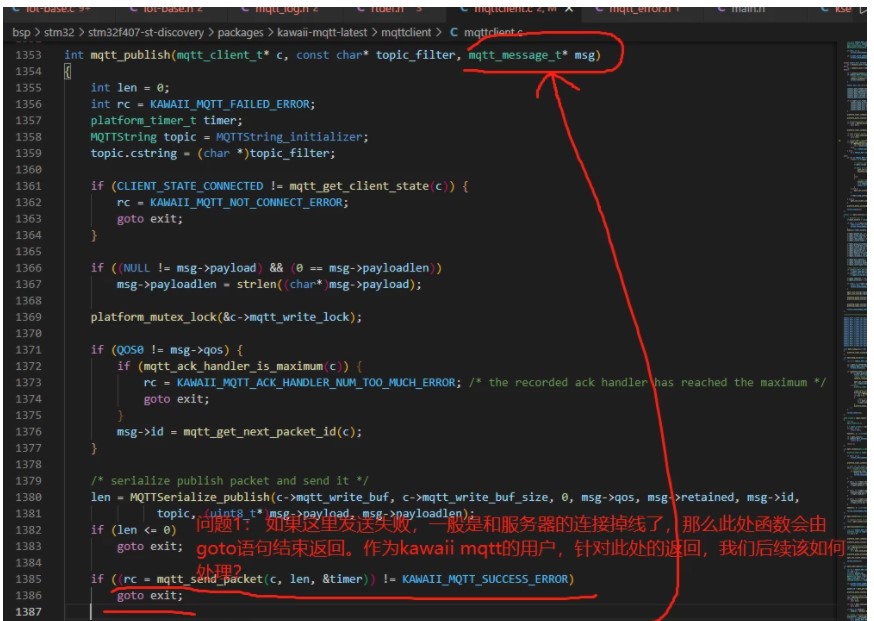874x621 pixels.
Task: Click topic.cstring on line 1359
Action: click(x=134, y=153)
